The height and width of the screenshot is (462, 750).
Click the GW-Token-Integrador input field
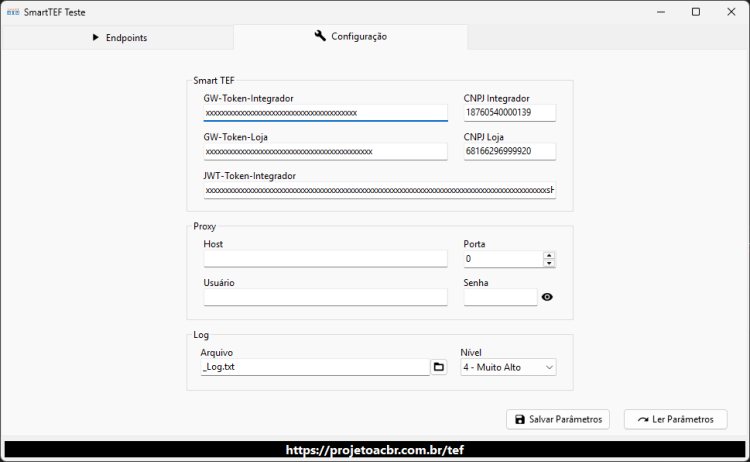pos(325,113)
